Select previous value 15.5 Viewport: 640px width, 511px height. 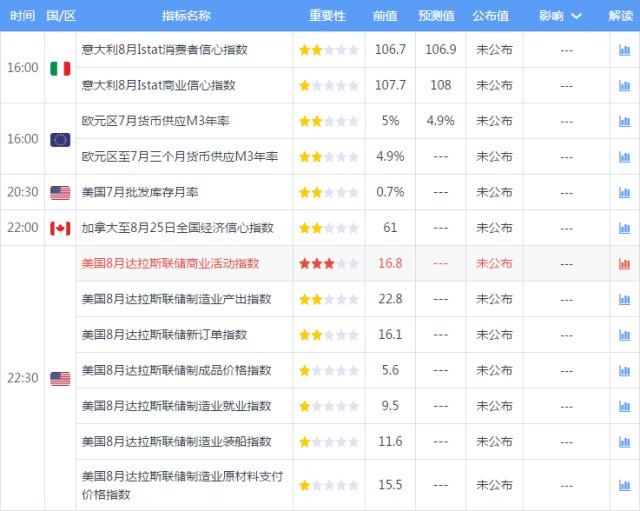[390, 485]
